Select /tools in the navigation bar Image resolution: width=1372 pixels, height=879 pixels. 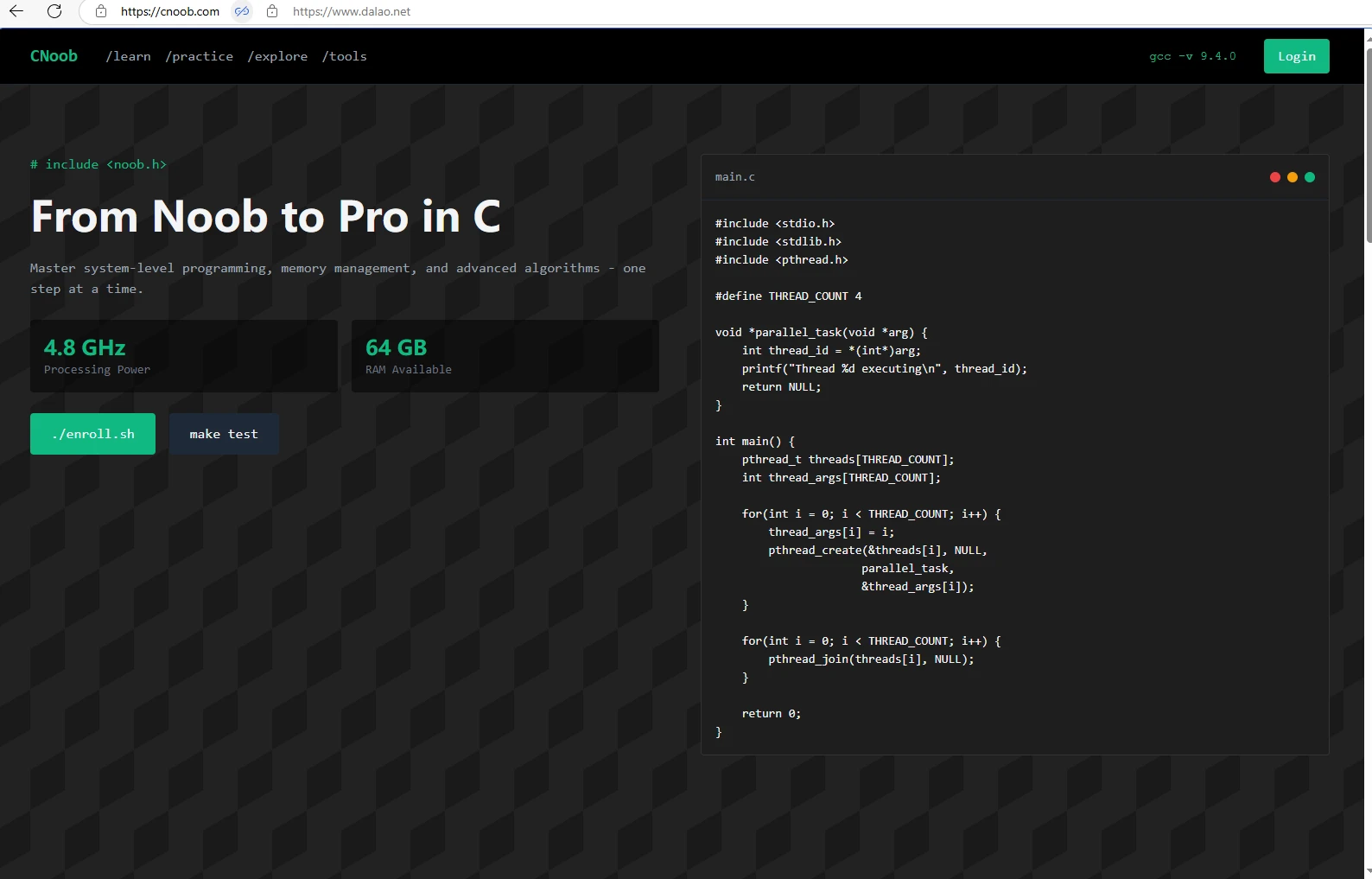pos(345,56)
